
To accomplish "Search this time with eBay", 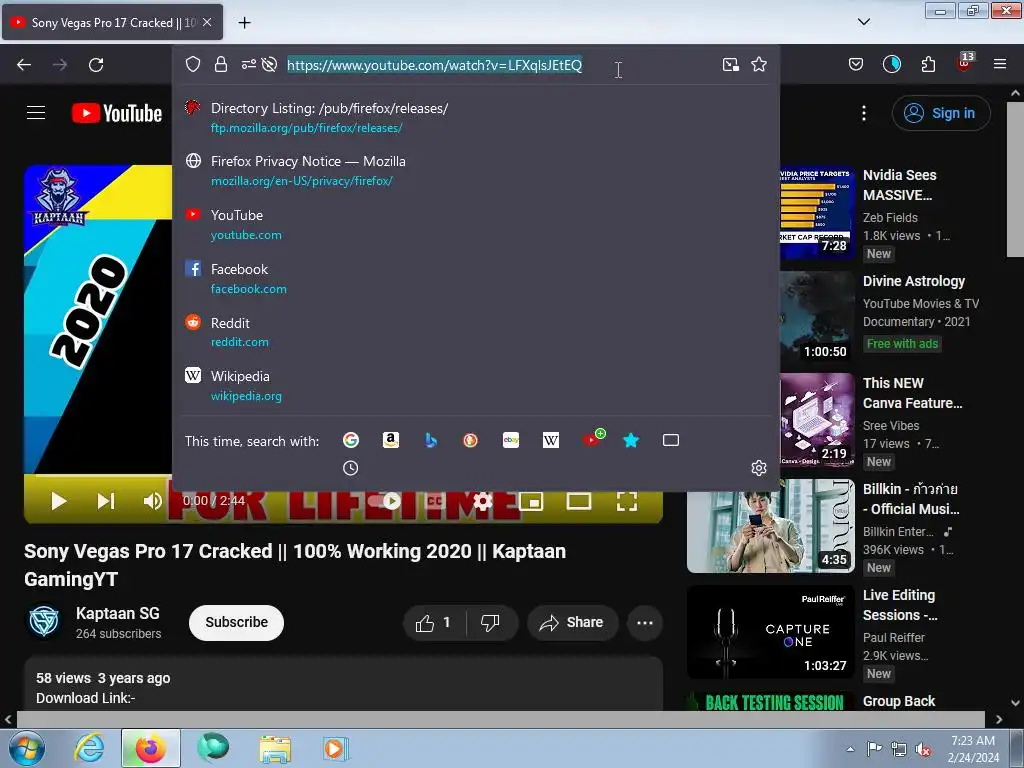I will tap(511, 440).
